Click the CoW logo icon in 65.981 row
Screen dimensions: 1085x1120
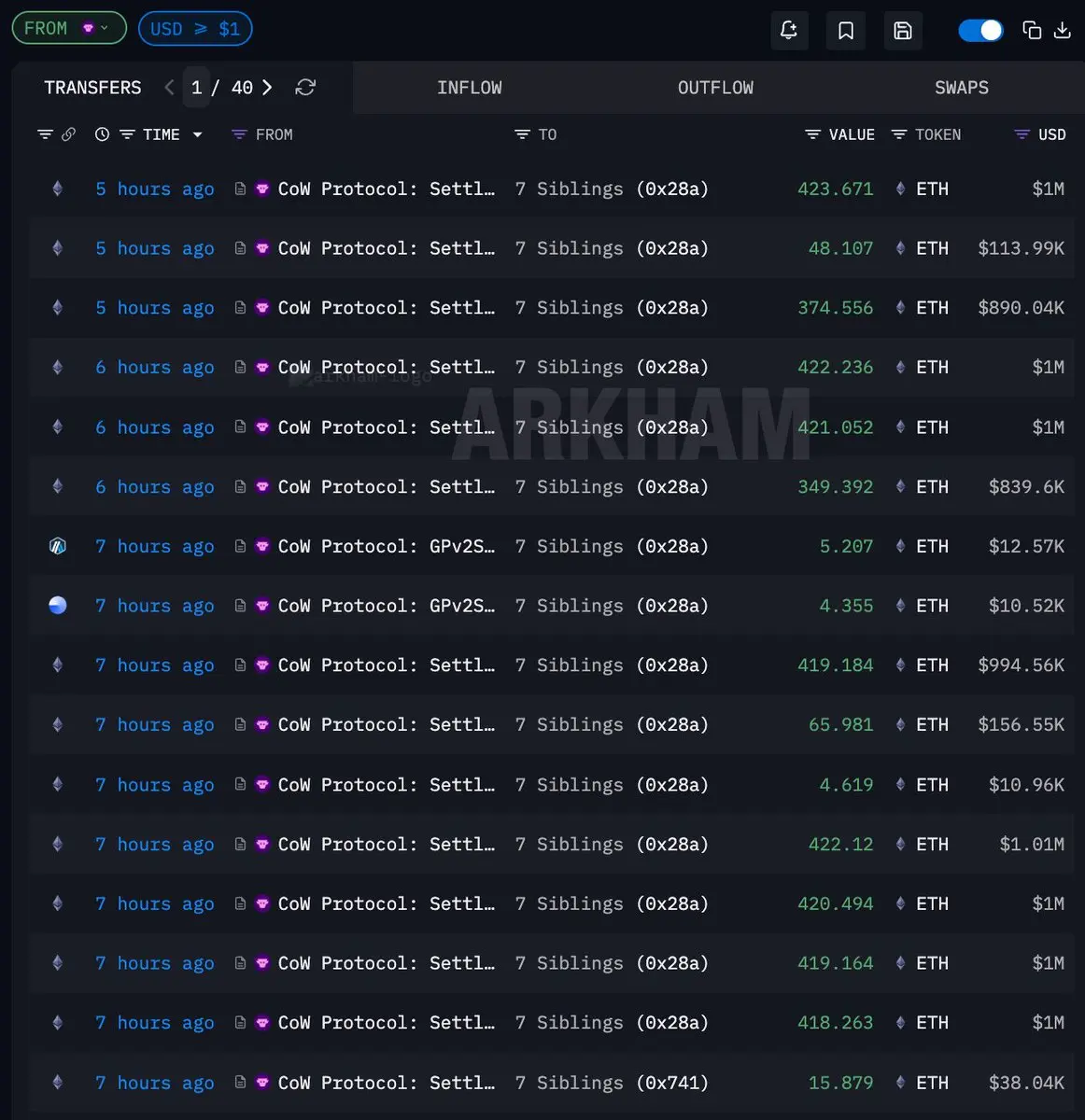point(262,724)
